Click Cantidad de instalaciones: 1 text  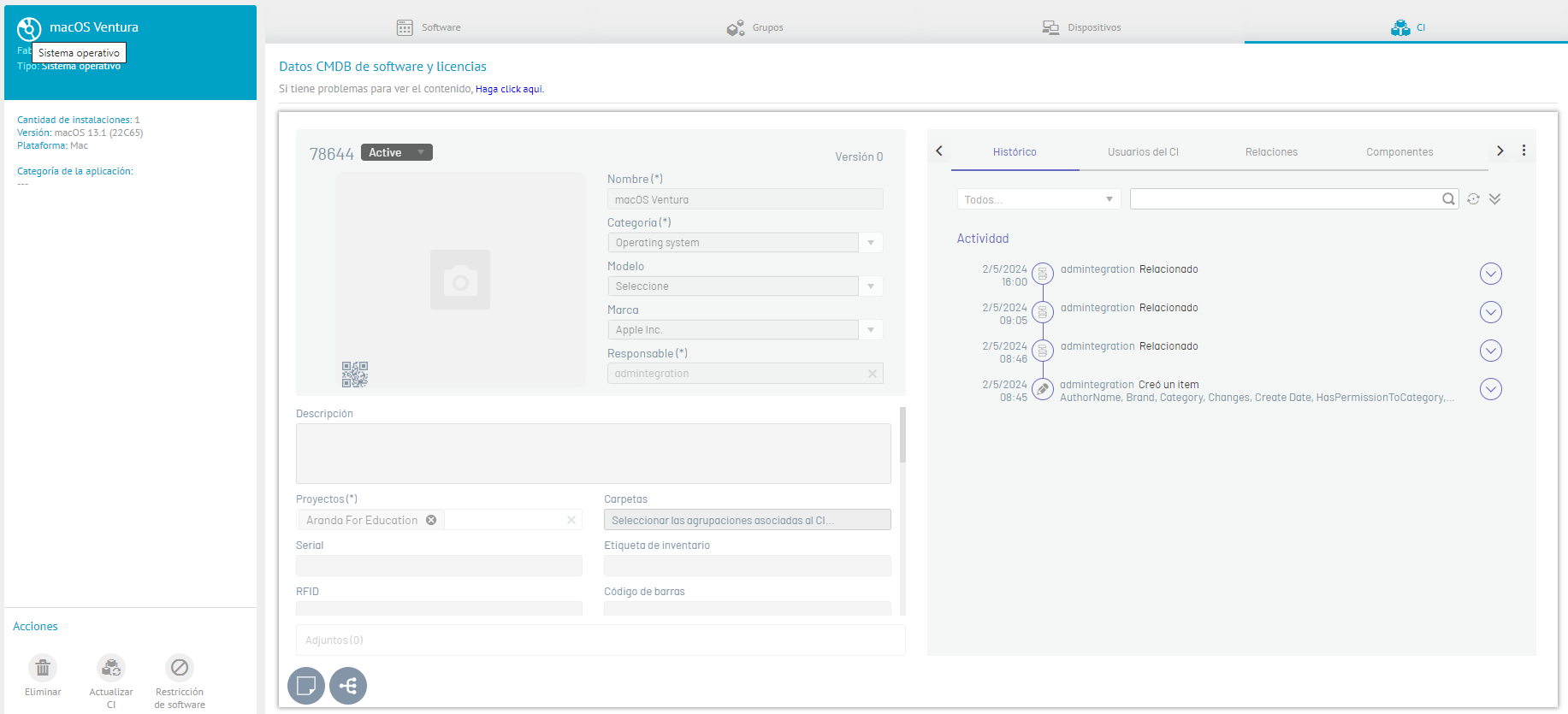(79, 120)
